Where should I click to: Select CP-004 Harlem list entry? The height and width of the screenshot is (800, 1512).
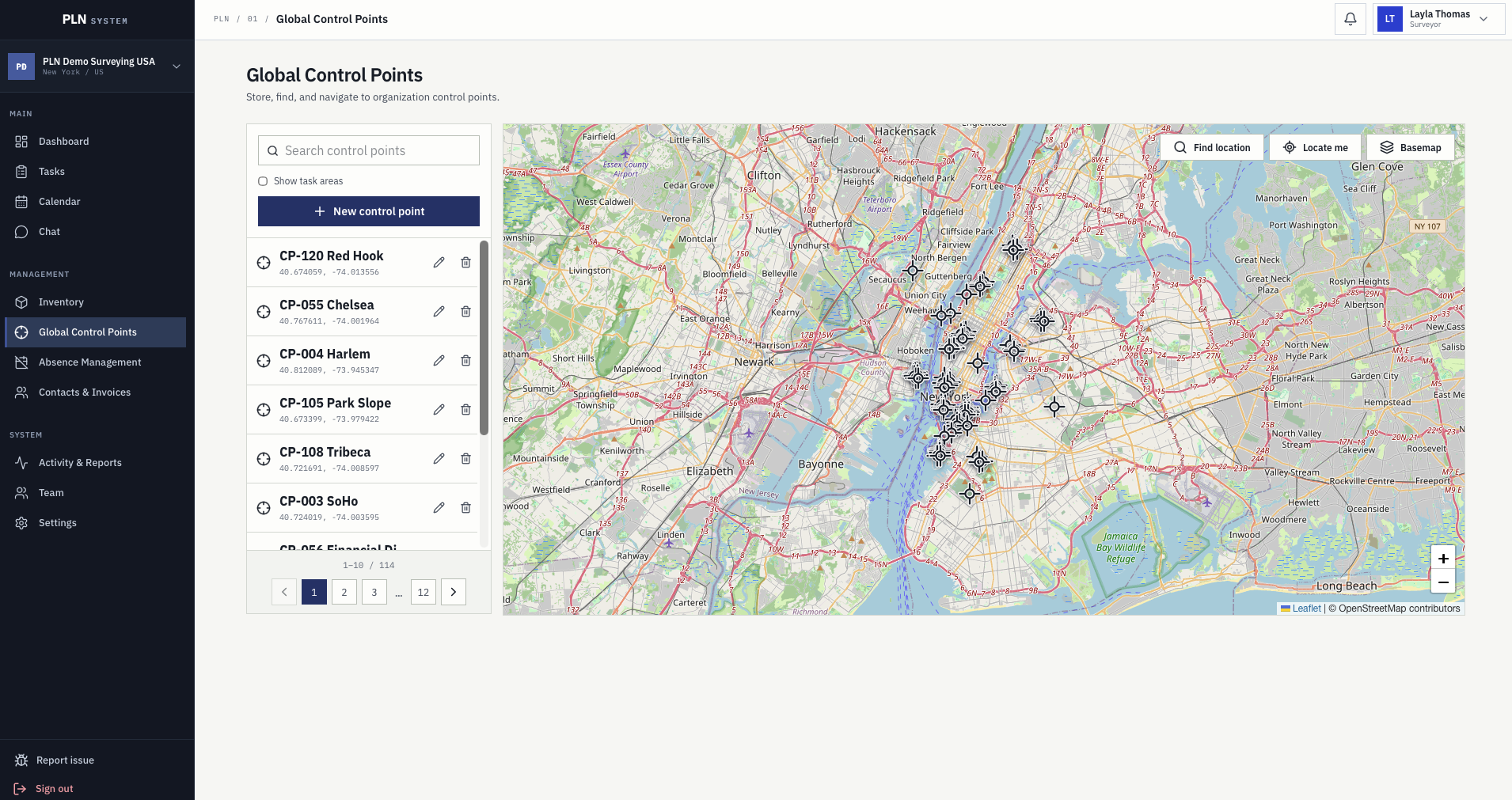tap(362, 361)
